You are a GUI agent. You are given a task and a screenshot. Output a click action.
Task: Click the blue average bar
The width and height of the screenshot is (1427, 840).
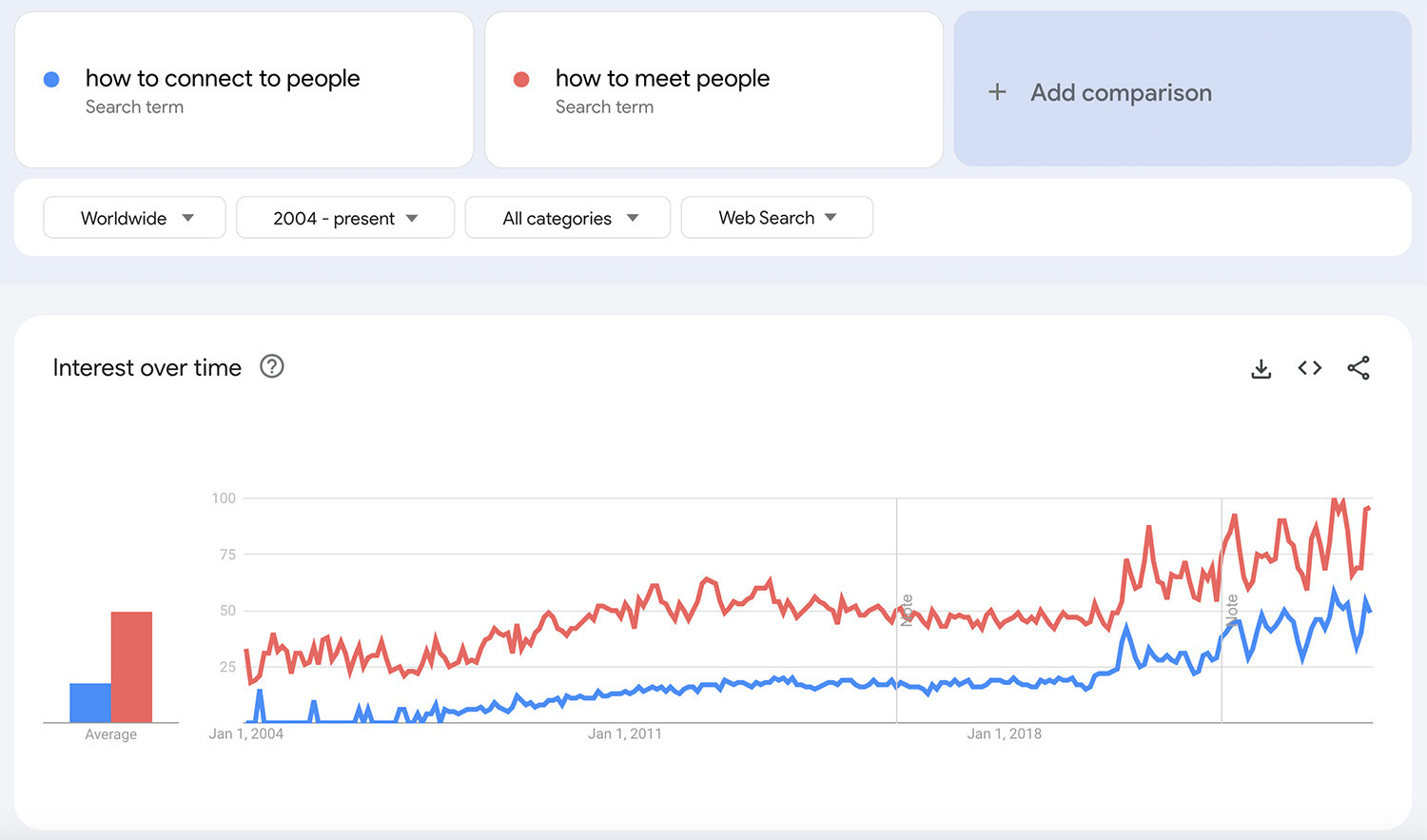coord(90,703)
